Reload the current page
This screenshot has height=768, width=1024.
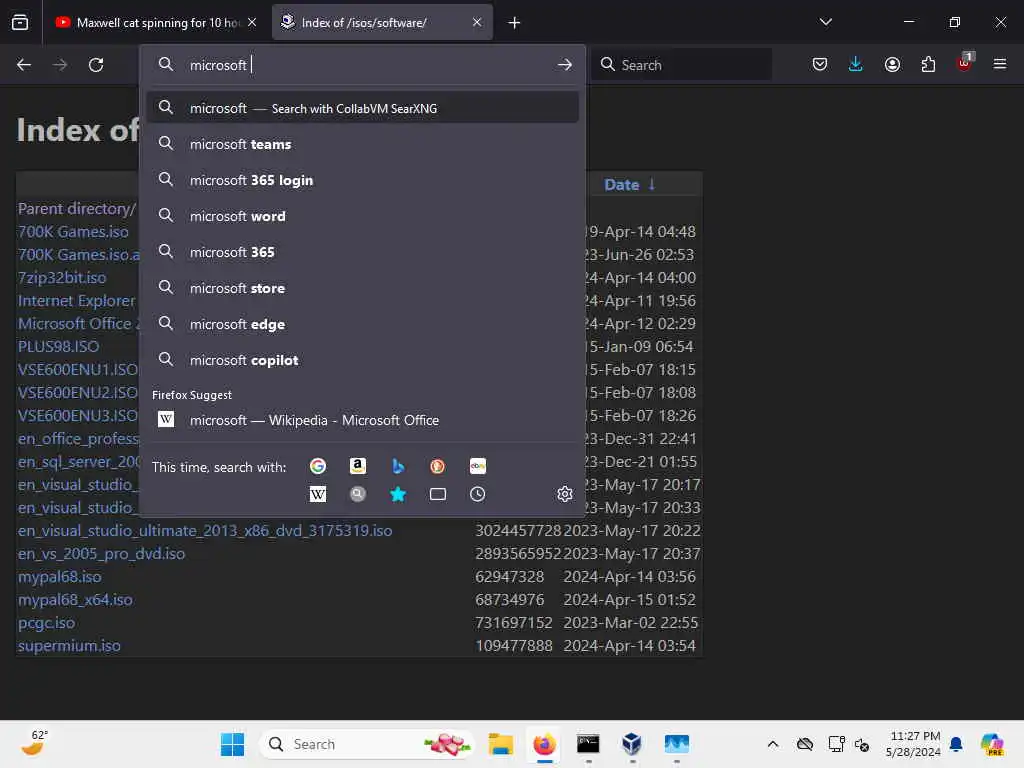click(96, 65)
